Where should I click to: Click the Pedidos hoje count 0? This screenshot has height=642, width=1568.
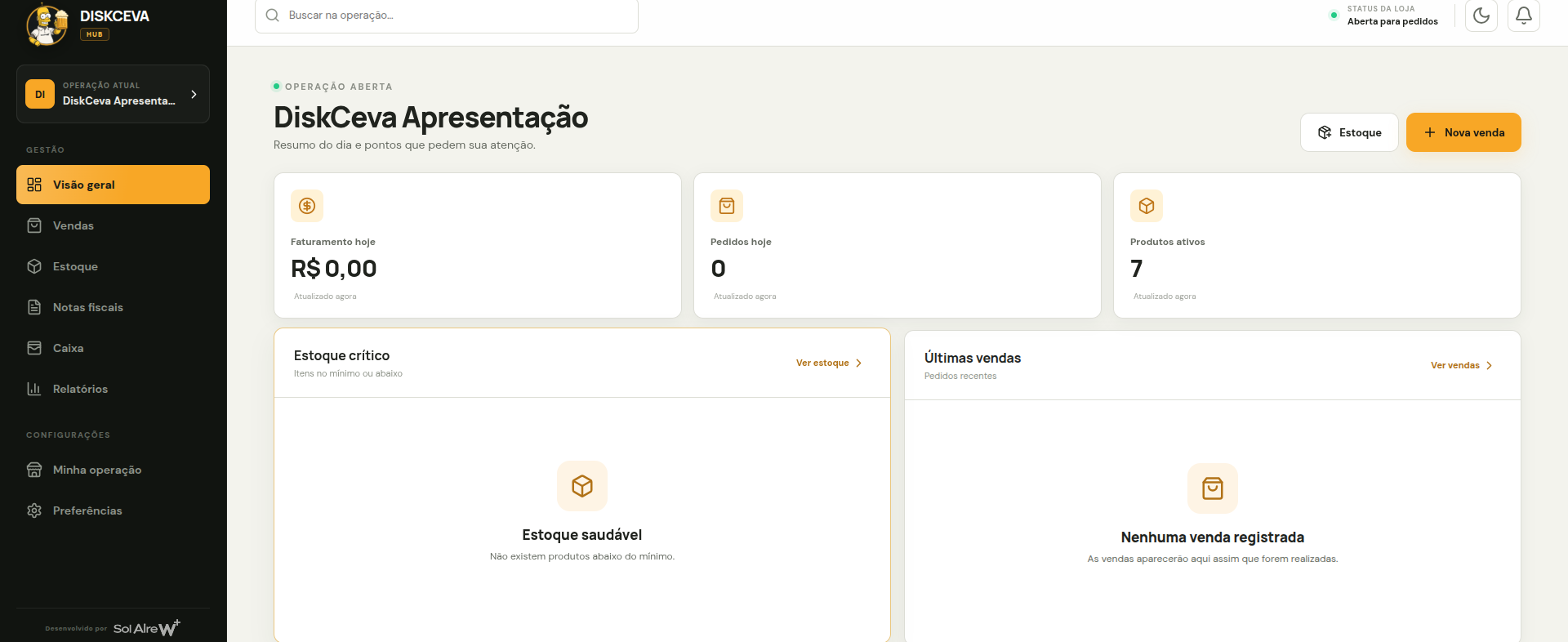(718, 269)
